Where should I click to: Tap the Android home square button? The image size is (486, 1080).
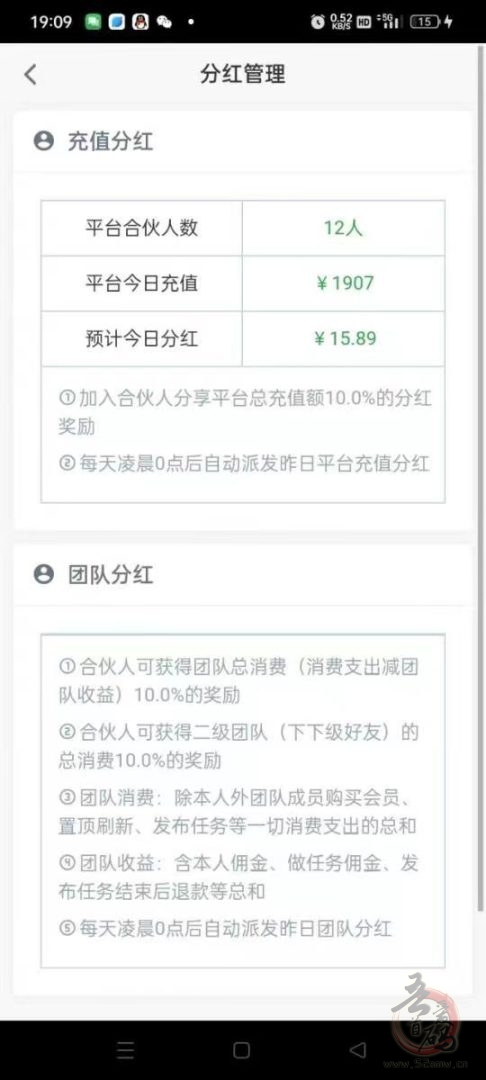tap(242, 1050)
